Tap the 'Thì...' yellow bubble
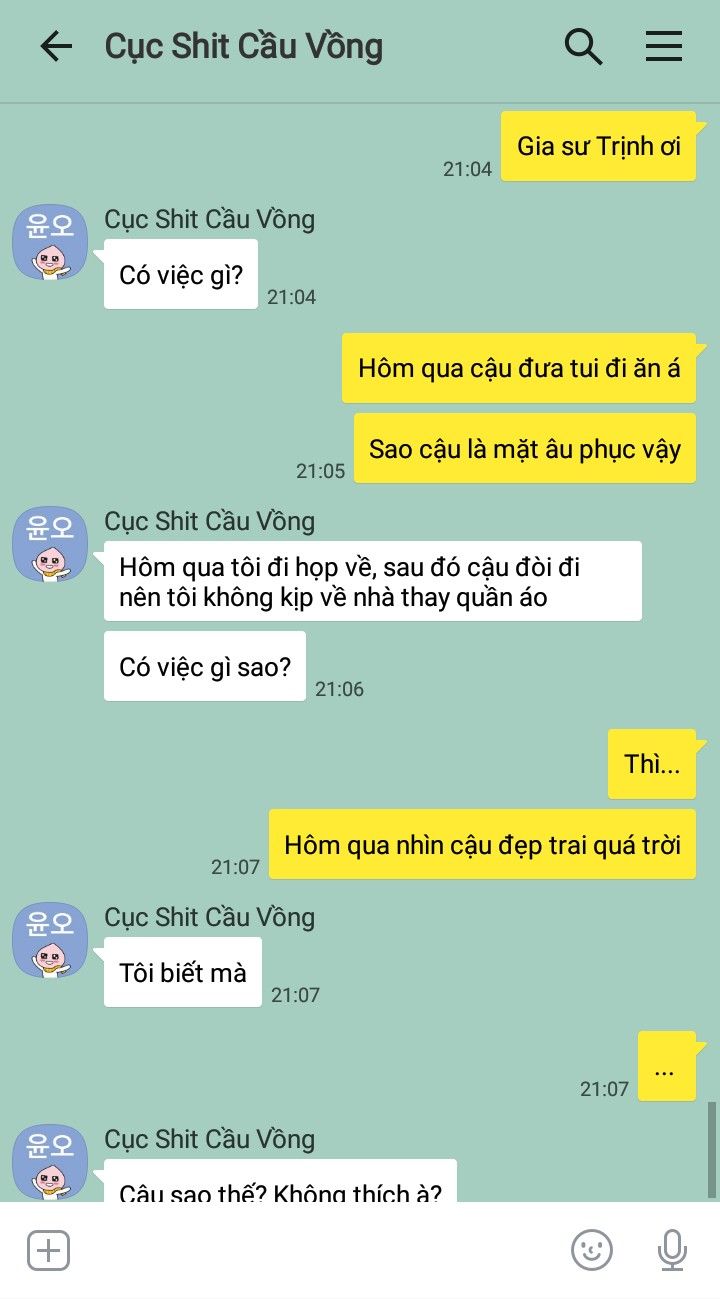This screenshot has width=720, height=1299. pyautogui.click(x=652, y=764)
